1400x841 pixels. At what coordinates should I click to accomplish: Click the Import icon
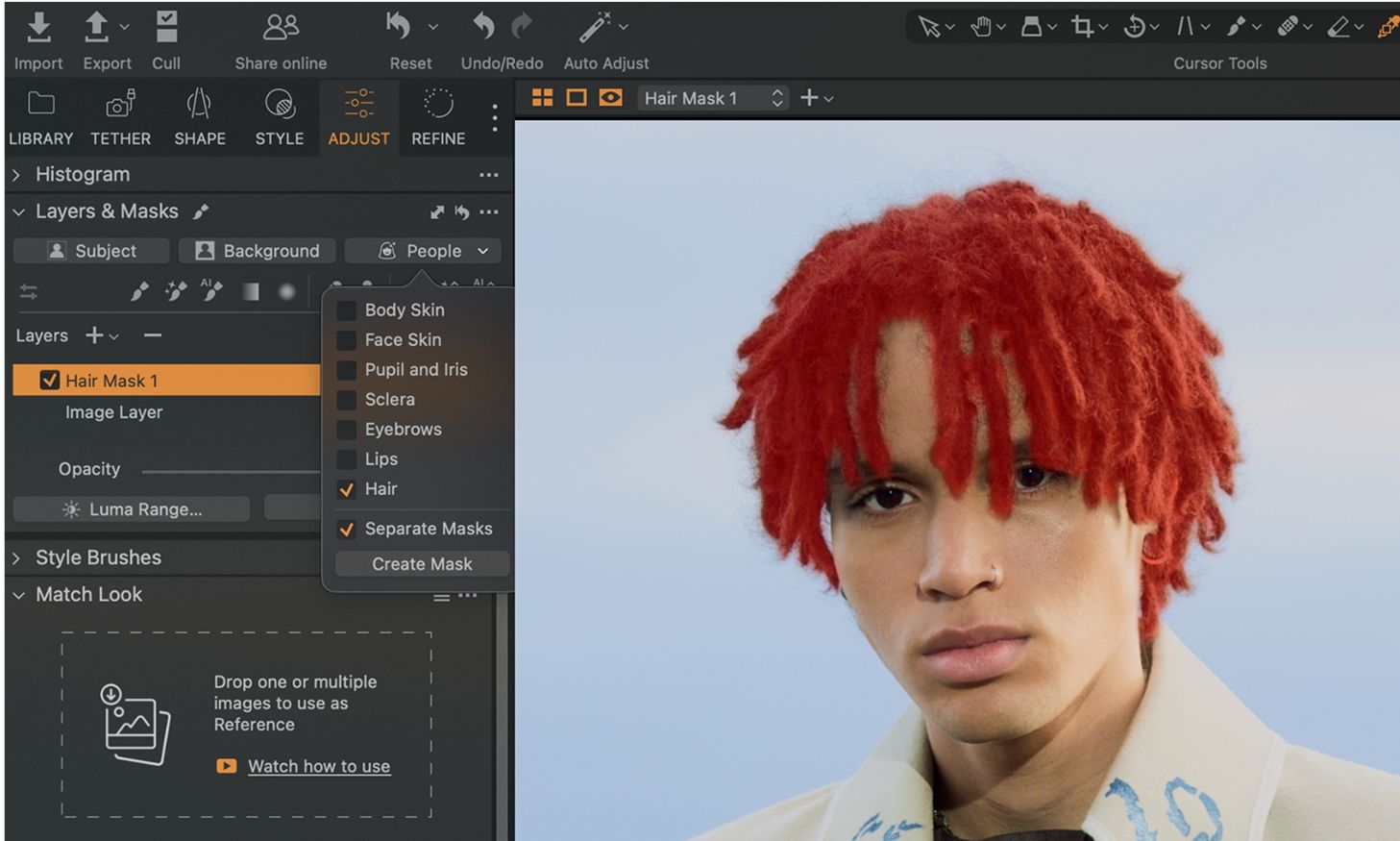pyautogui.click(x=38, y=29)
